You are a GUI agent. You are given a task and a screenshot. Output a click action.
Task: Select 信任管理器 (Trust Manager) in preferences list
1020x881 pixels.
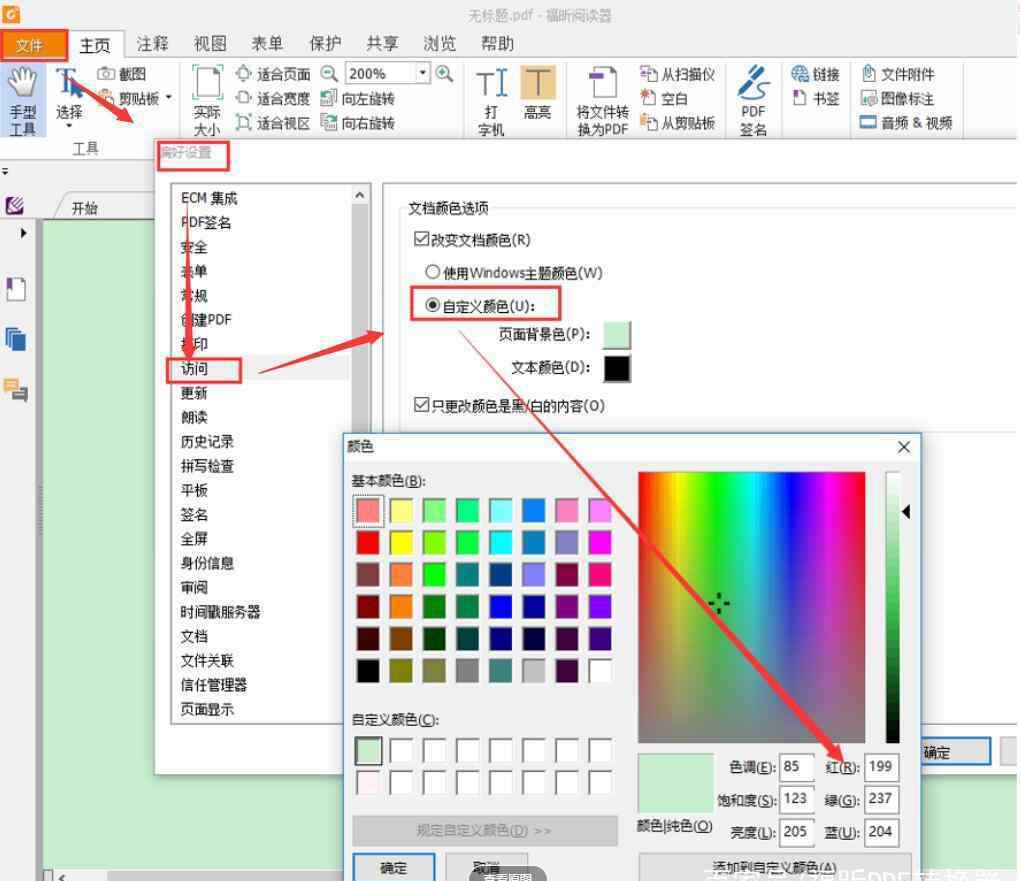click(x=214, y=684)
